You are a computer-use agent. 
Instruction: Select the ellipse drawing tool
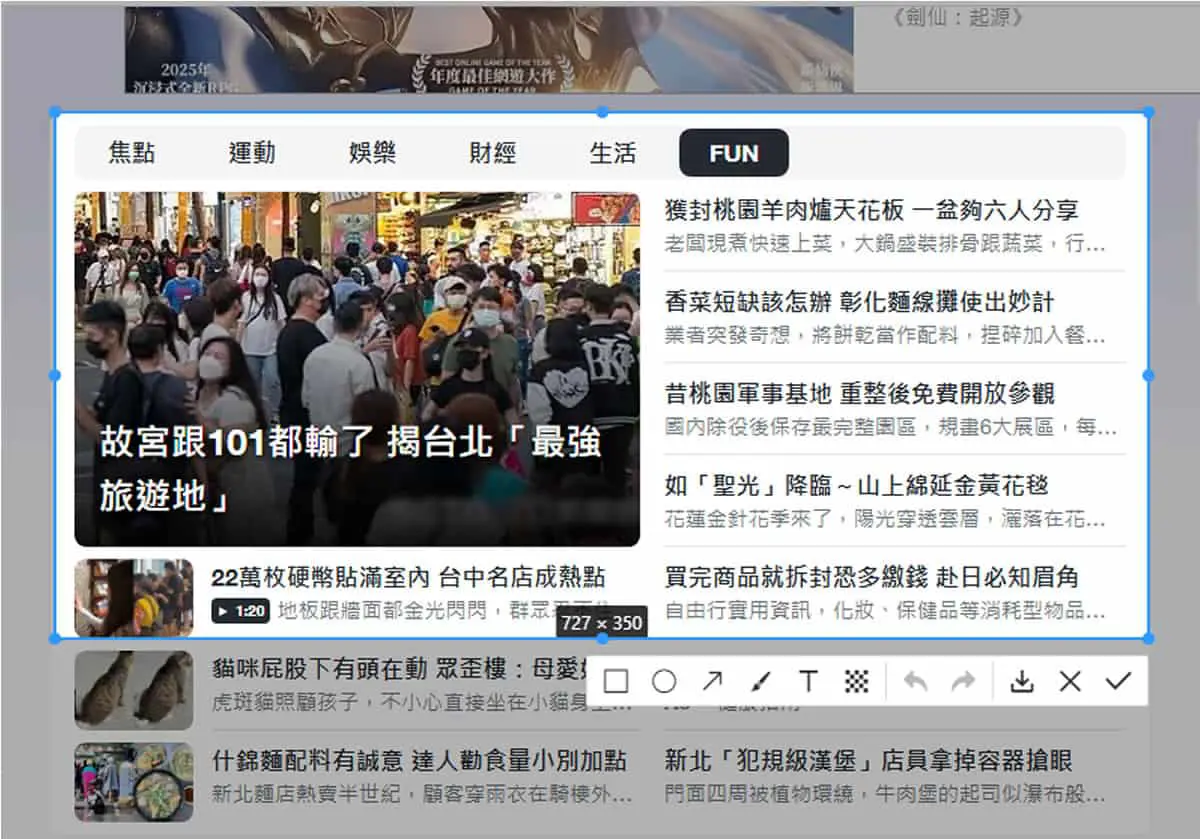click(x=664, y=682)
